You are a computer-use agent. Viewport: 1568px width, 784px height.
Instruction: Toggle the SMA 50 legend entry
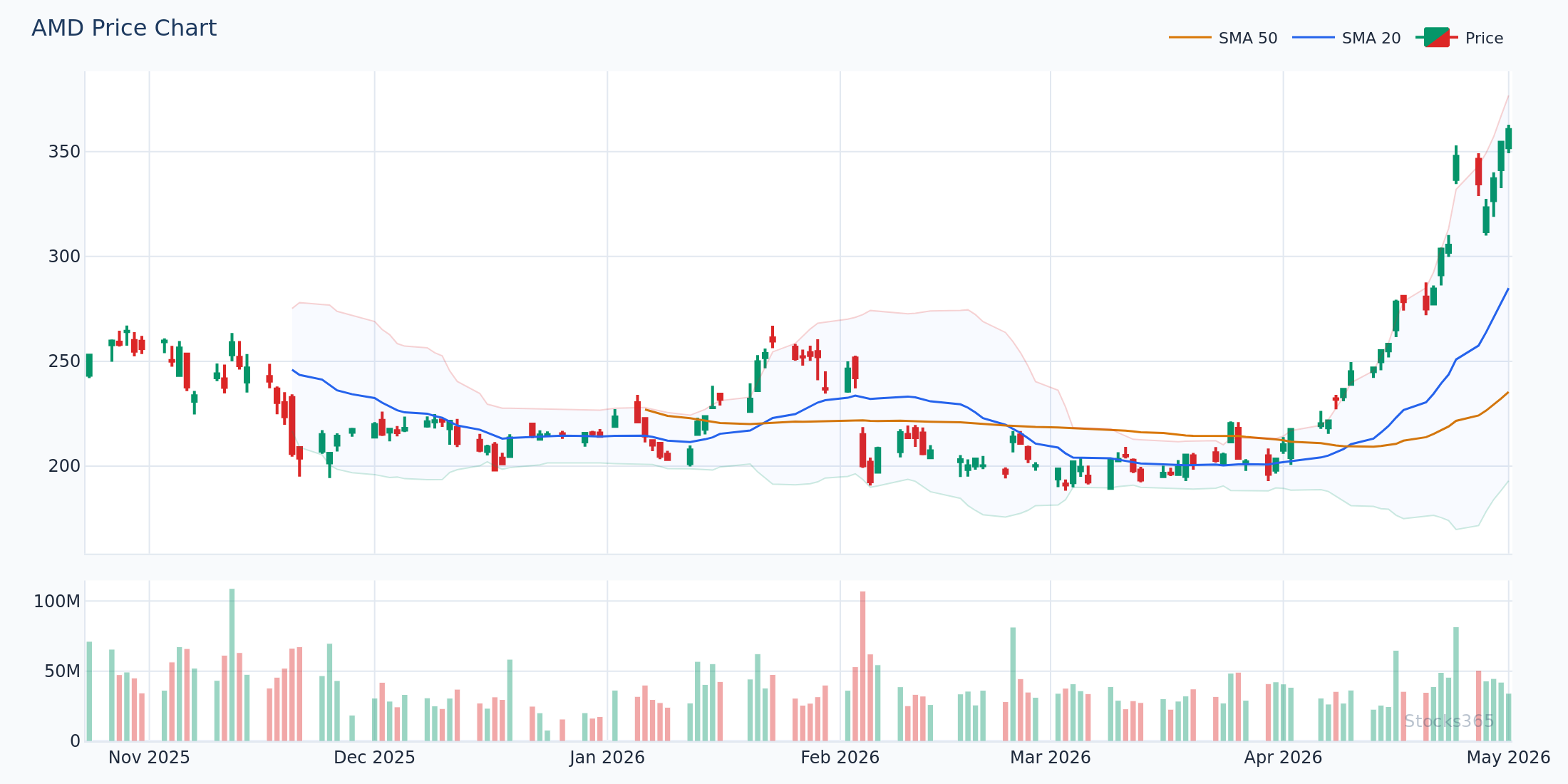click(x=1223, y=38)
